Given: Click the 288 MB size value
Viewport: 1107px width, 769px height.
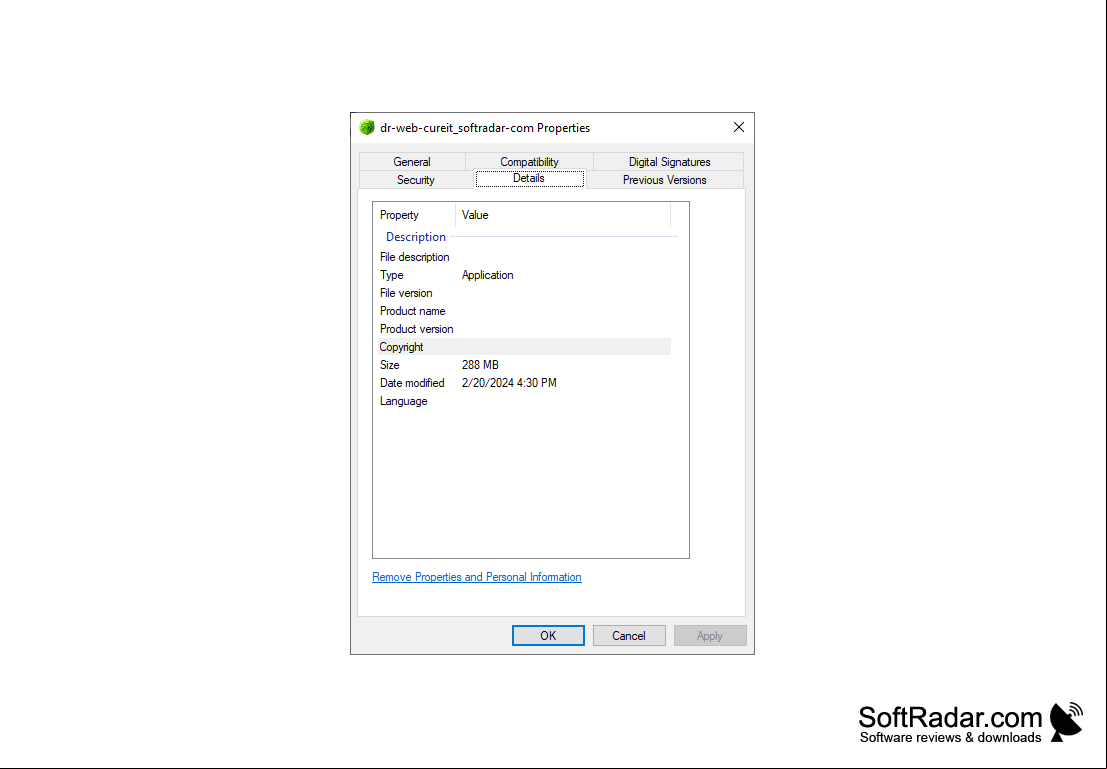Looking at the screenshot, I should point(480,365).
